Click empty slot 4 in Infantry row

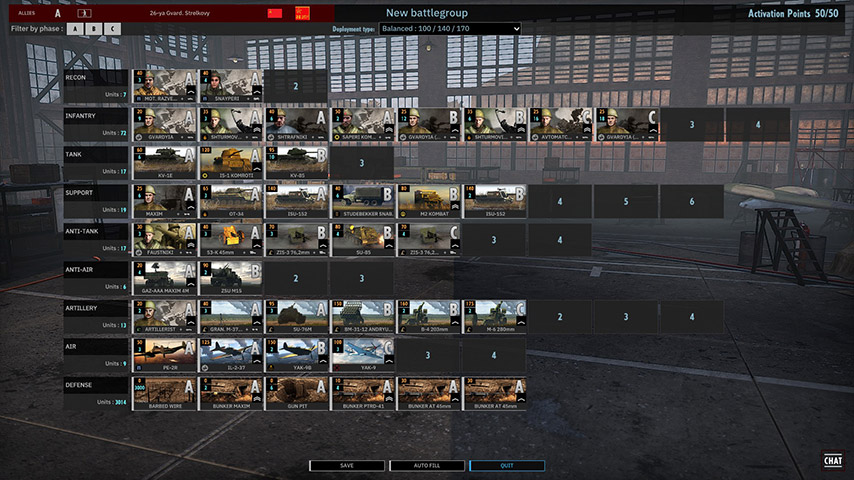pyautogui.click(x=758, y=125)
